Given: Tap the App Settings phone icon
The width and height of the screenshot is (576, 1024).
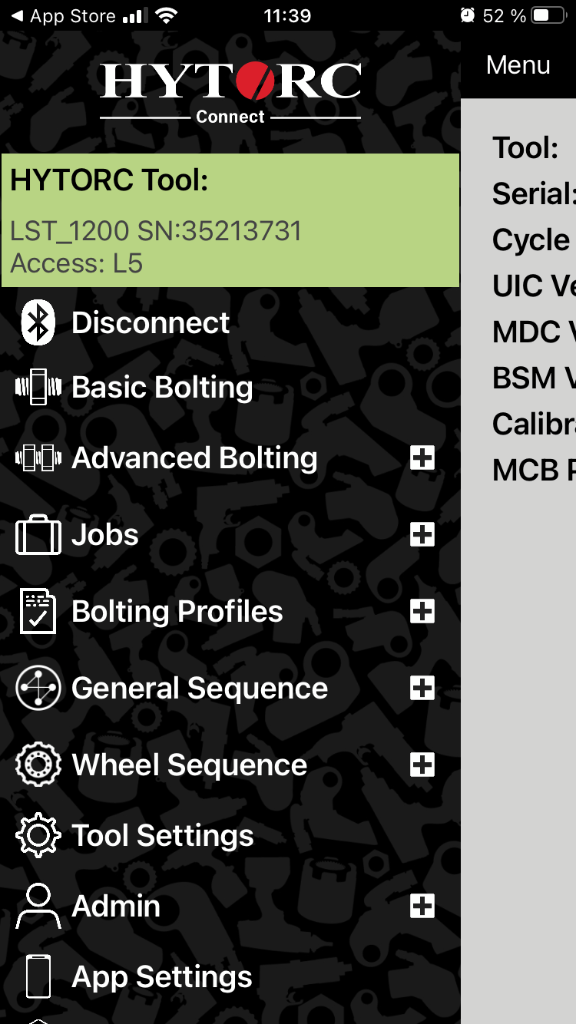Looking at the screenshot, I should (38, 977).
